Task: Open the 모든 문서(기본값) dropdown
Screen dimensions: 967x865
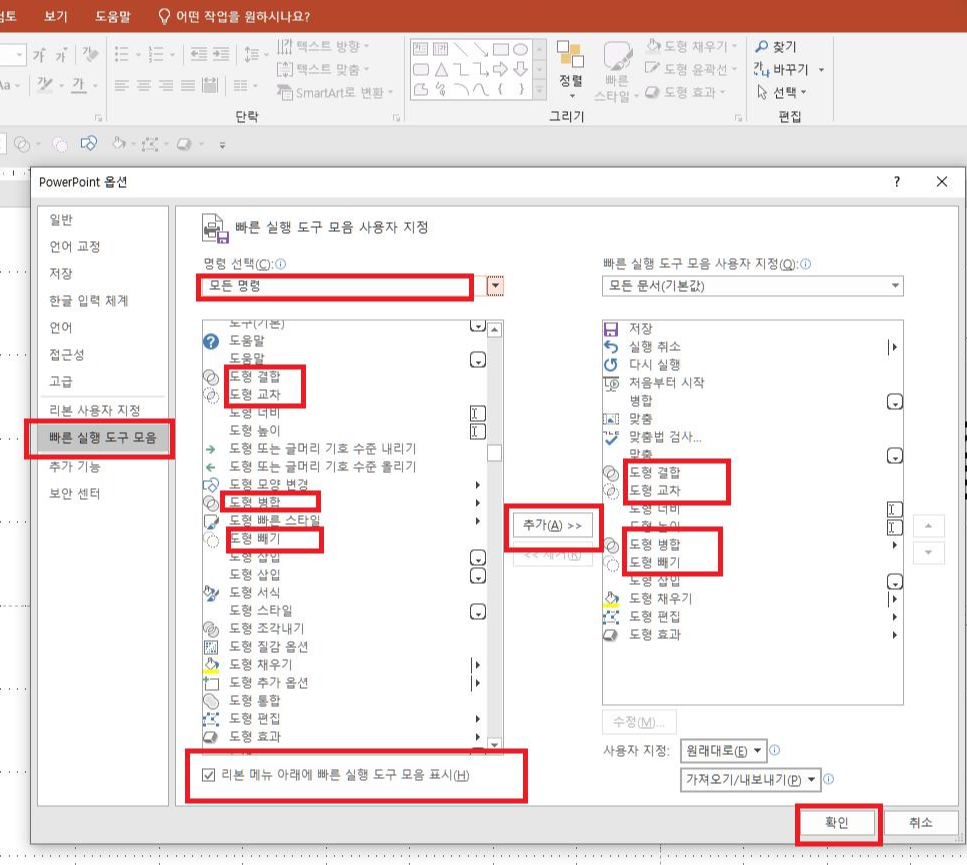Action: point(752,286)
